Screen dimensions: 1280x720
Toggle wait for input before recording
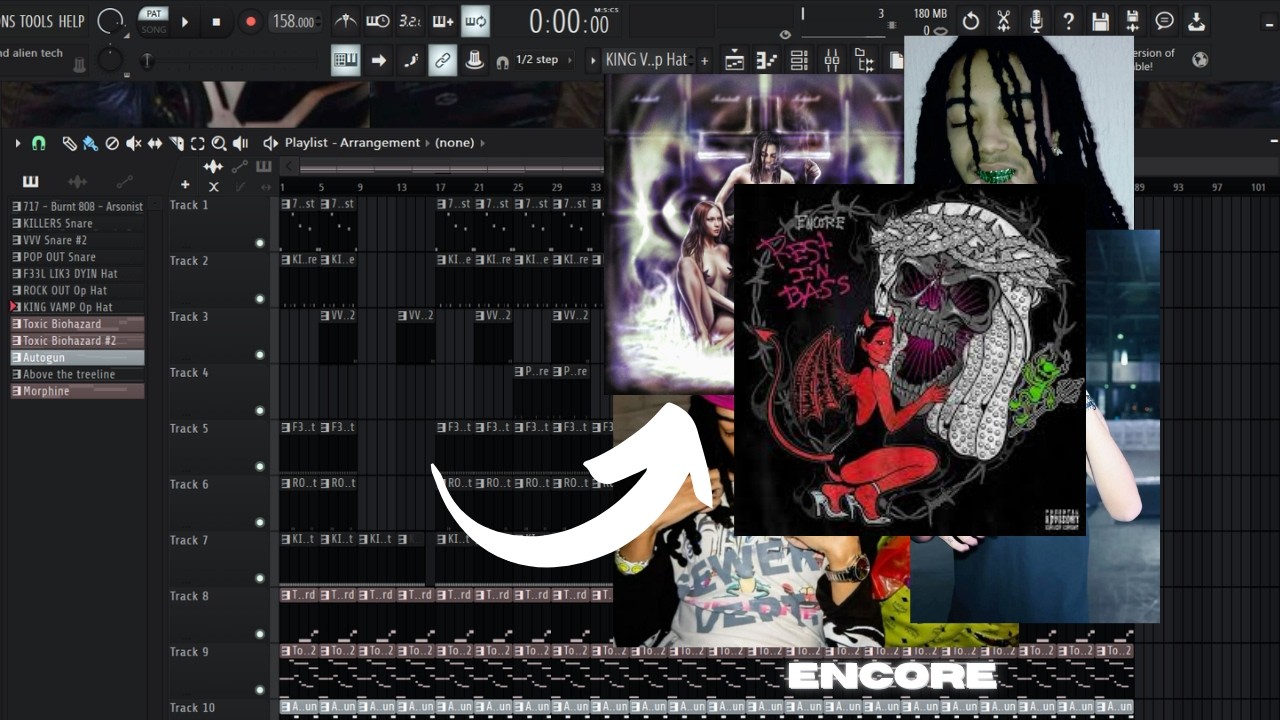[x=377, y=21]
